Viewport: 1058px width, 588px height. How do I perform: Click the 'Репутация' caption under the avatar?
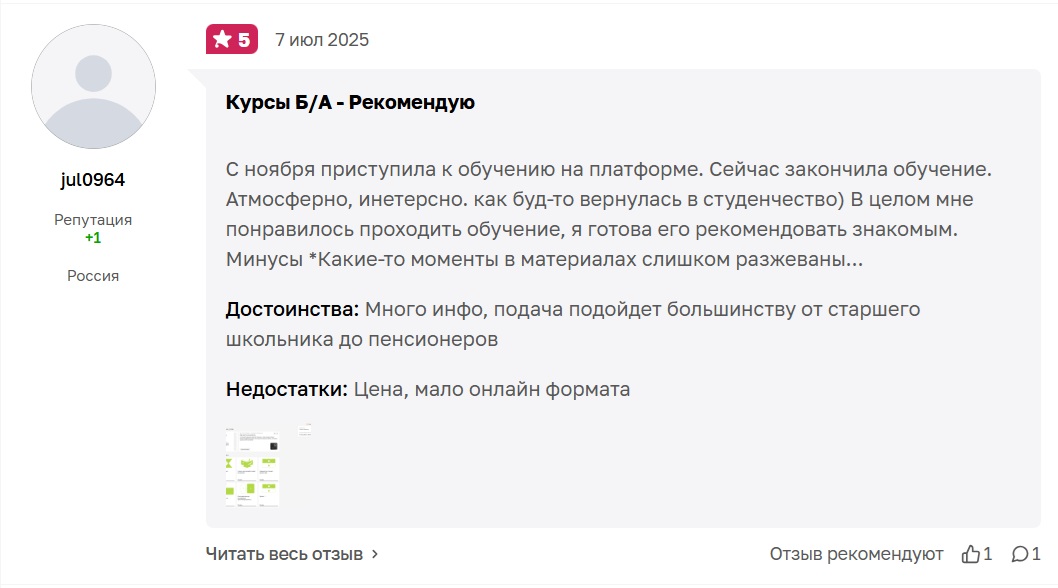click(93, 219)
